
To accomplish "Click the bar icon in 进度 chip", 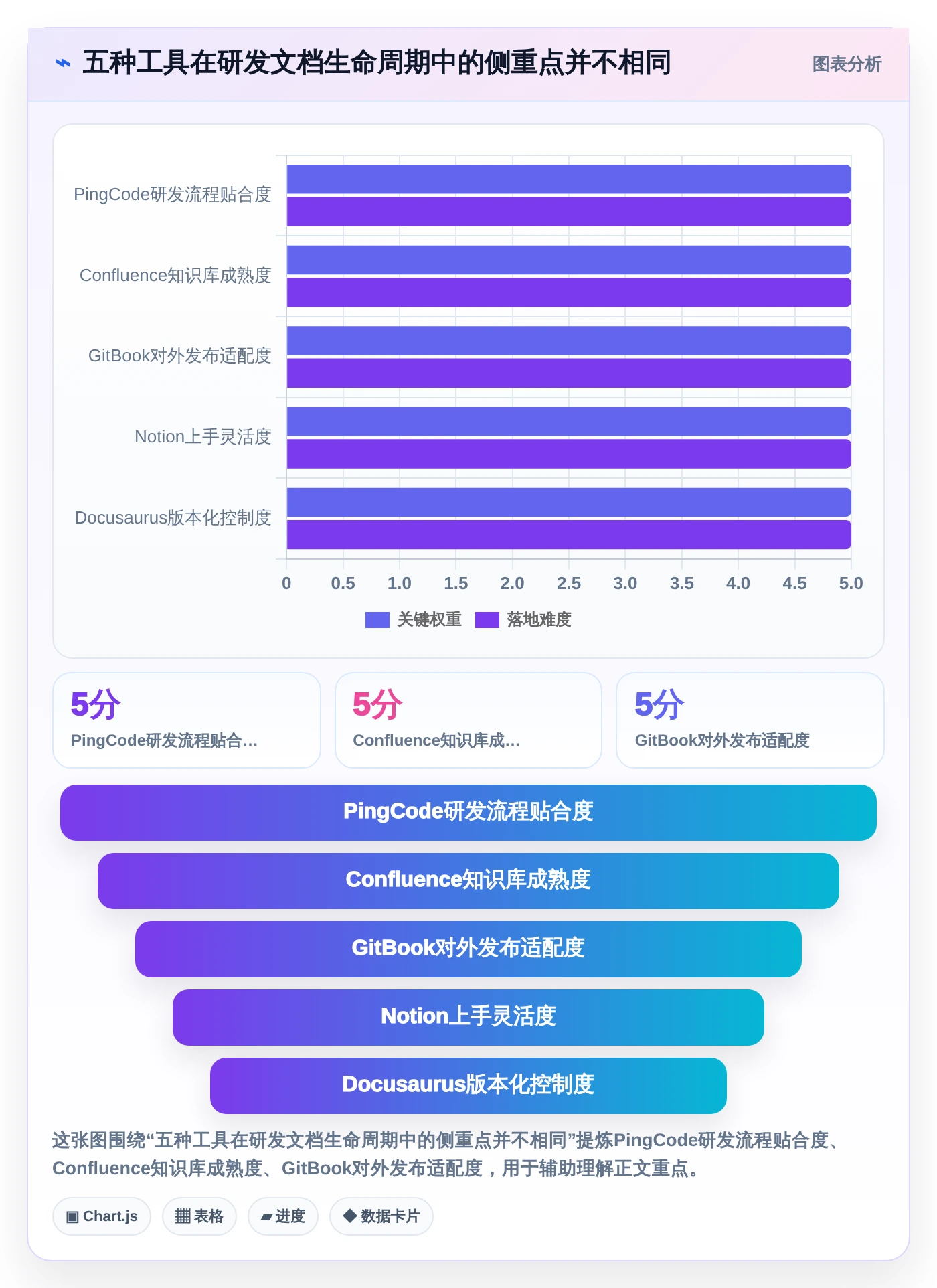I will click(266, 1217).
